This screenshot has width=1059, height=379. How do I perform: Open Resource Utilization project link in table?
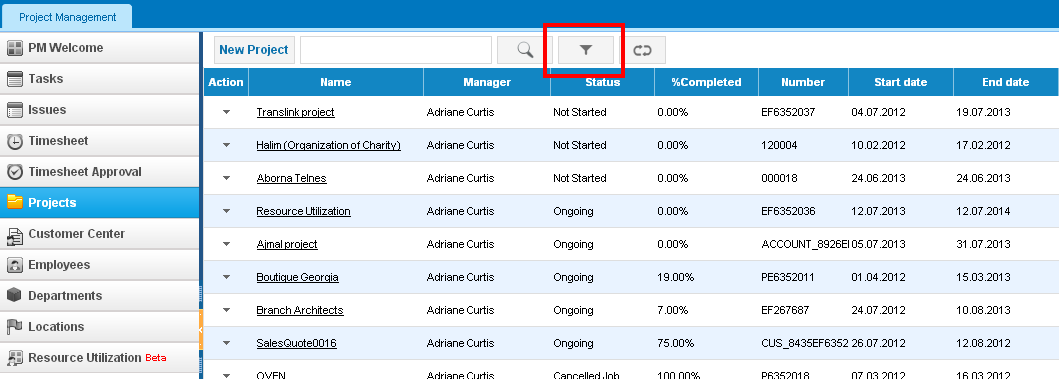click(x=303, y=211)
